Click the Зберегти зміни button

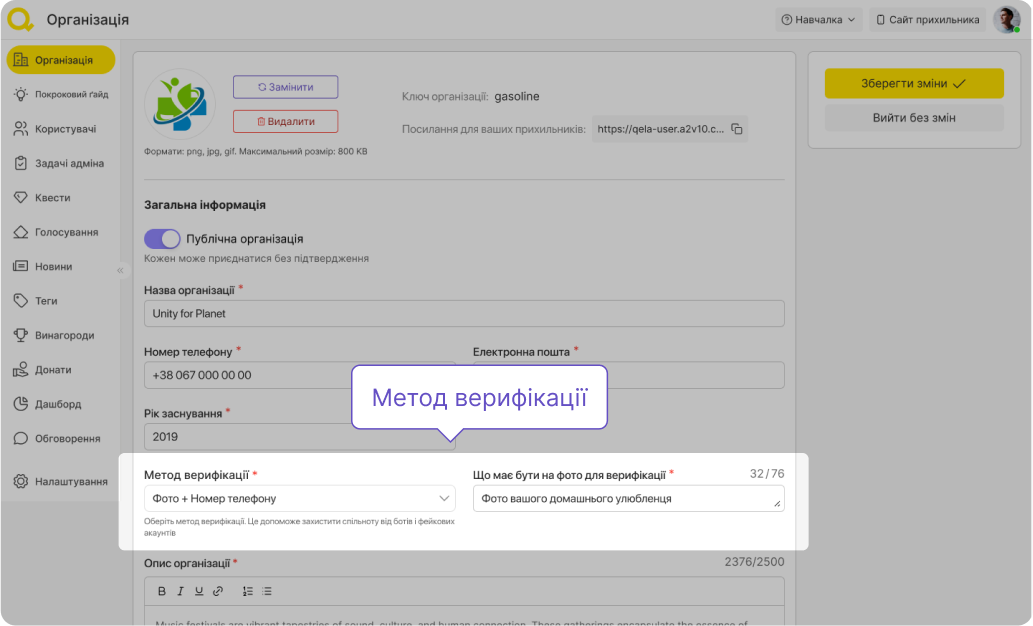point(913,84)
